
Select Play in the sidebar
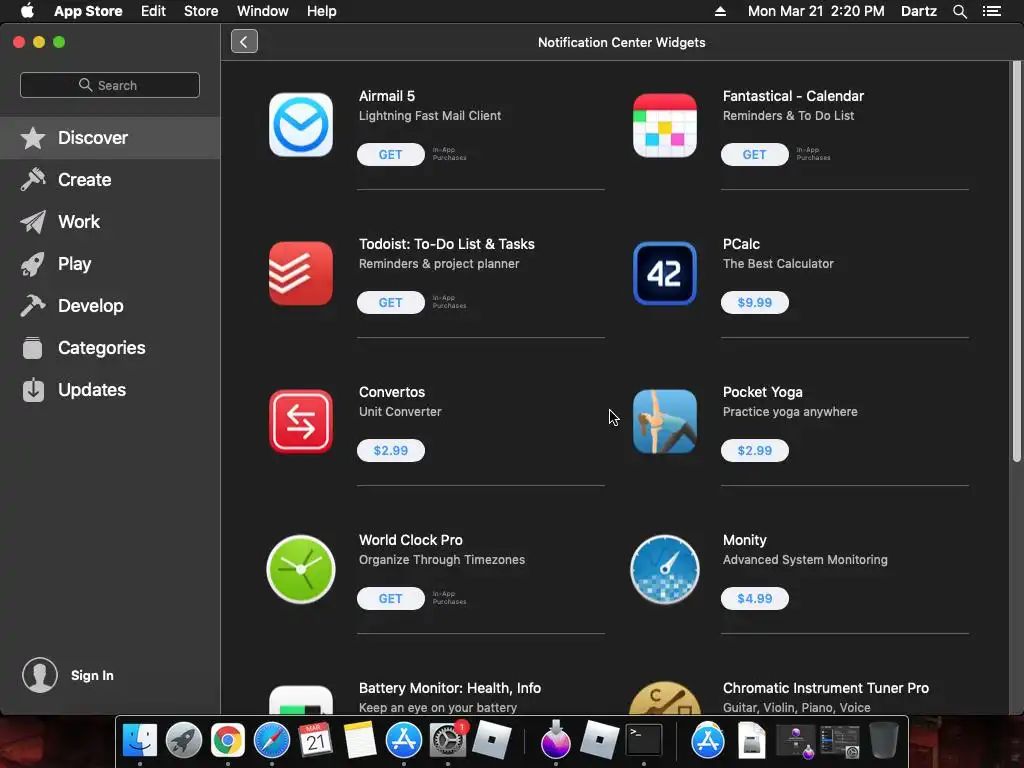pos(110,264)
